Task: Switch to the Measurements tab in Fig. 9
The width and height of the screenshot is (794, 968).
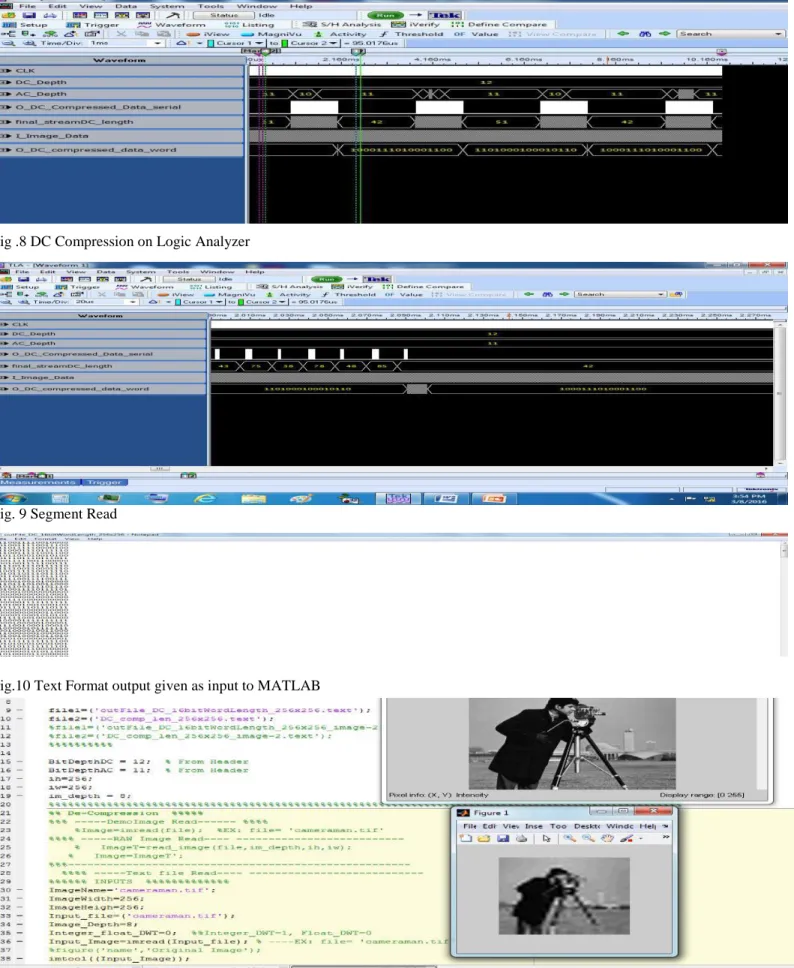Action: [40, 483]
